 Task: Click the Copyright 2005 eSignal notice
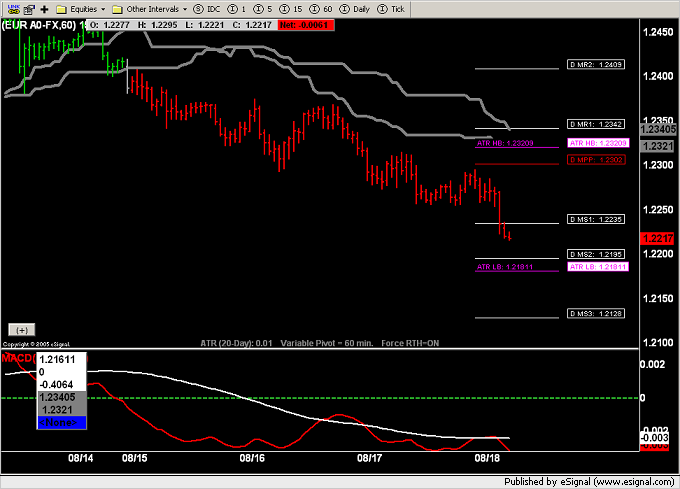pyautogui.click(x=36, y=344)
